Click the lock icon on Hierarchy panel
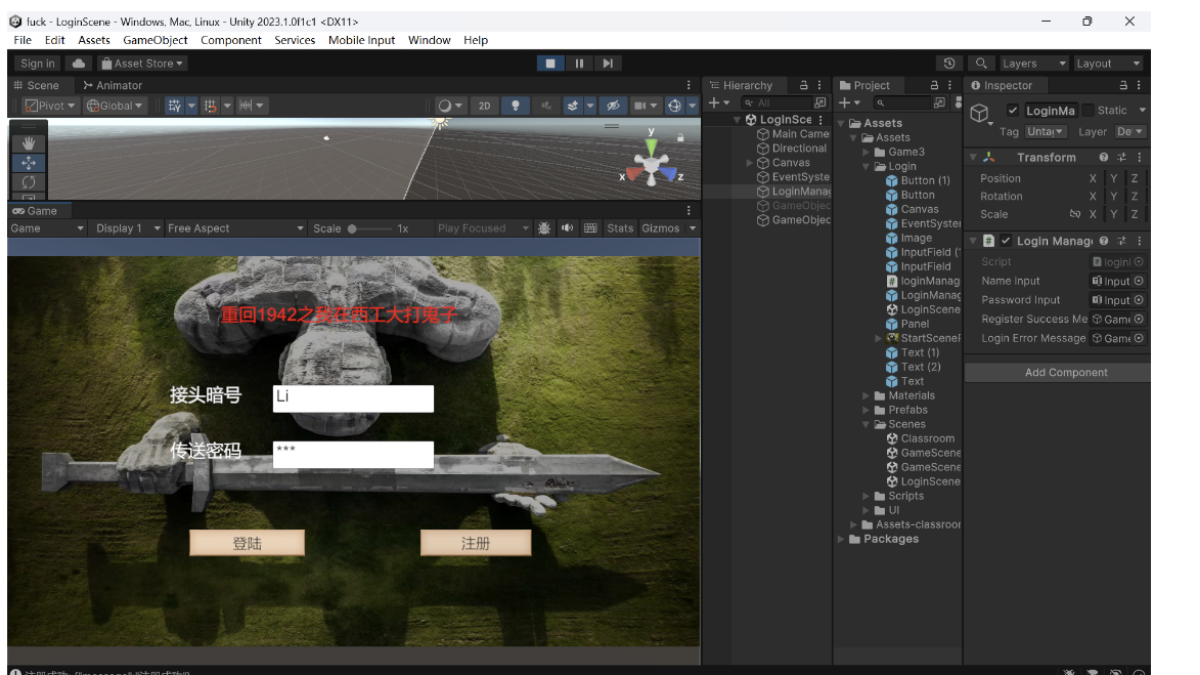The height and width of the screenshot is (675, 1200). [803, 85]
